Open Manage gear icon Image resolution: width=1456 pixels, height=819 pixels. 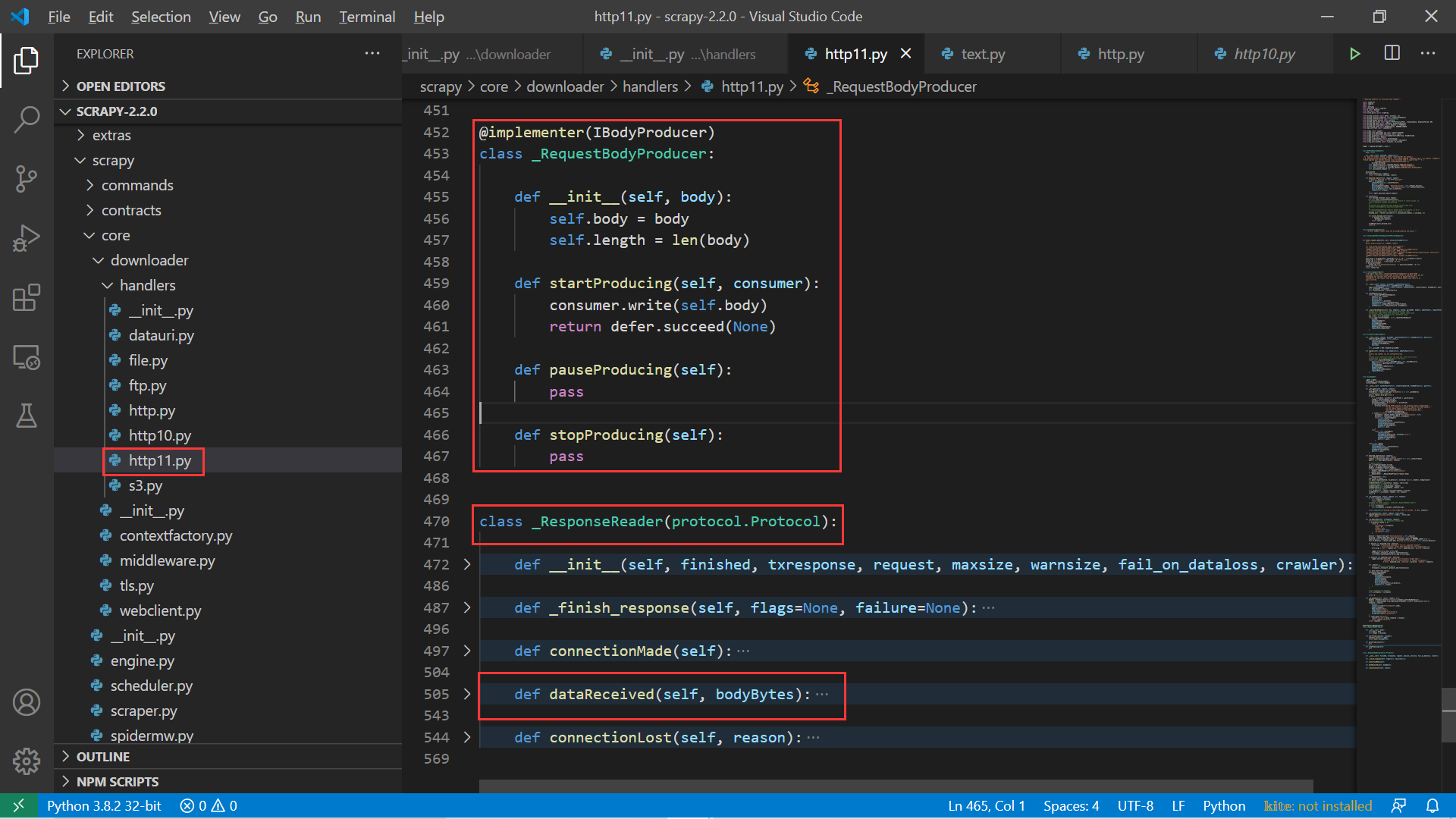[x=27, y=761]
